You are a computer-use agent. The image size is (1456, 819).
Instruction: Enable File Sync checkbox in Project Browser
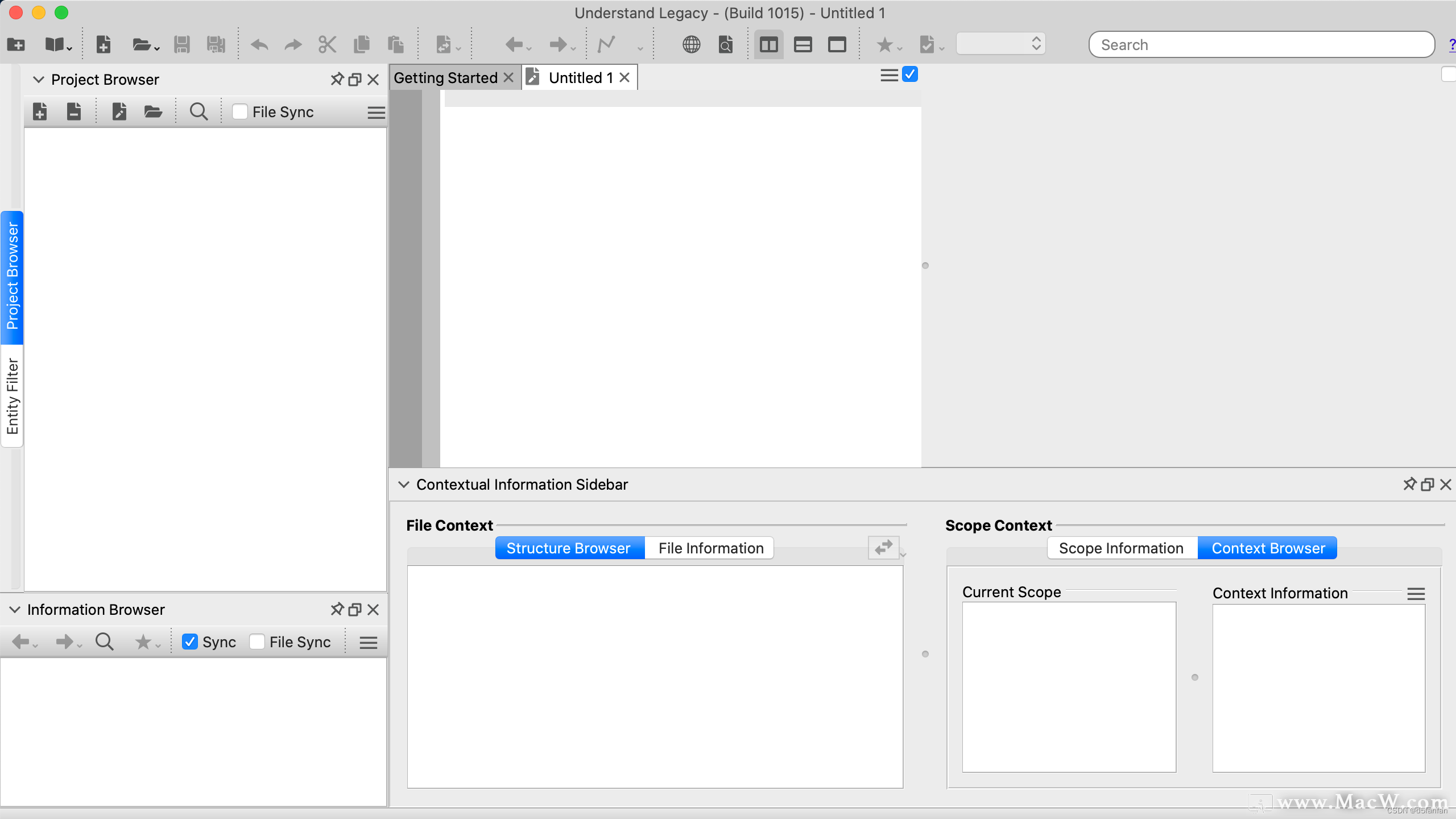click(x=240, y=111)
